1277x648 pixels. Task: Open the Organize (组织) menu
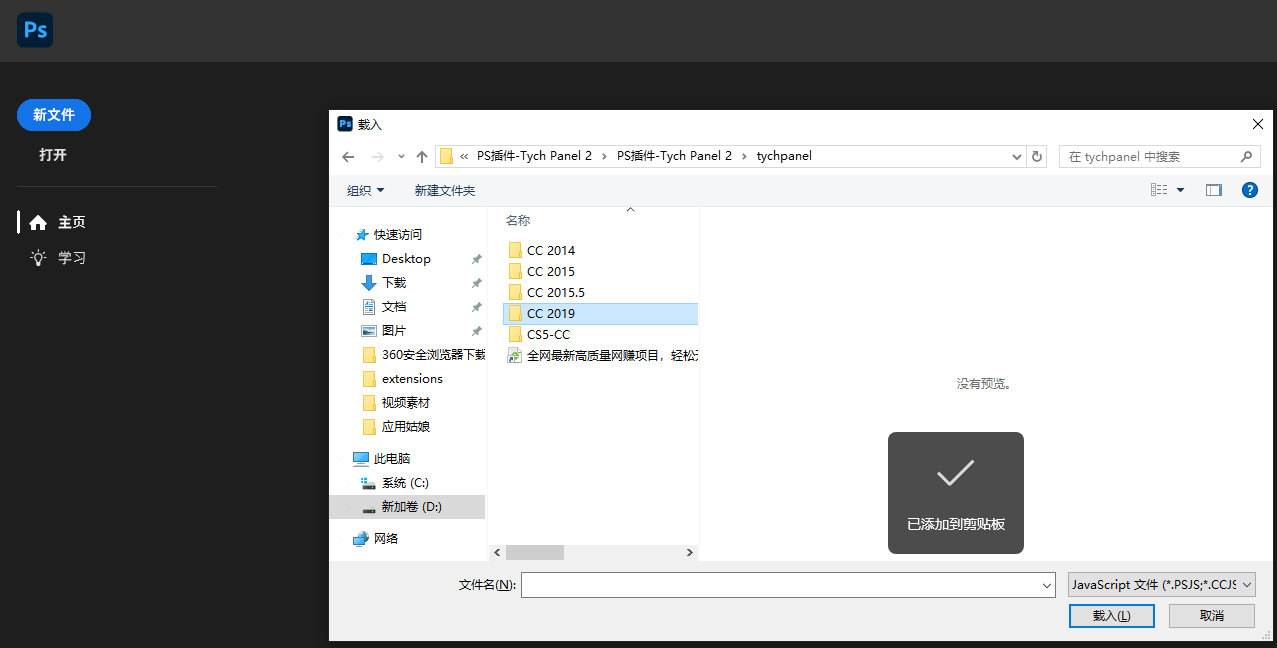coord(366,190)
